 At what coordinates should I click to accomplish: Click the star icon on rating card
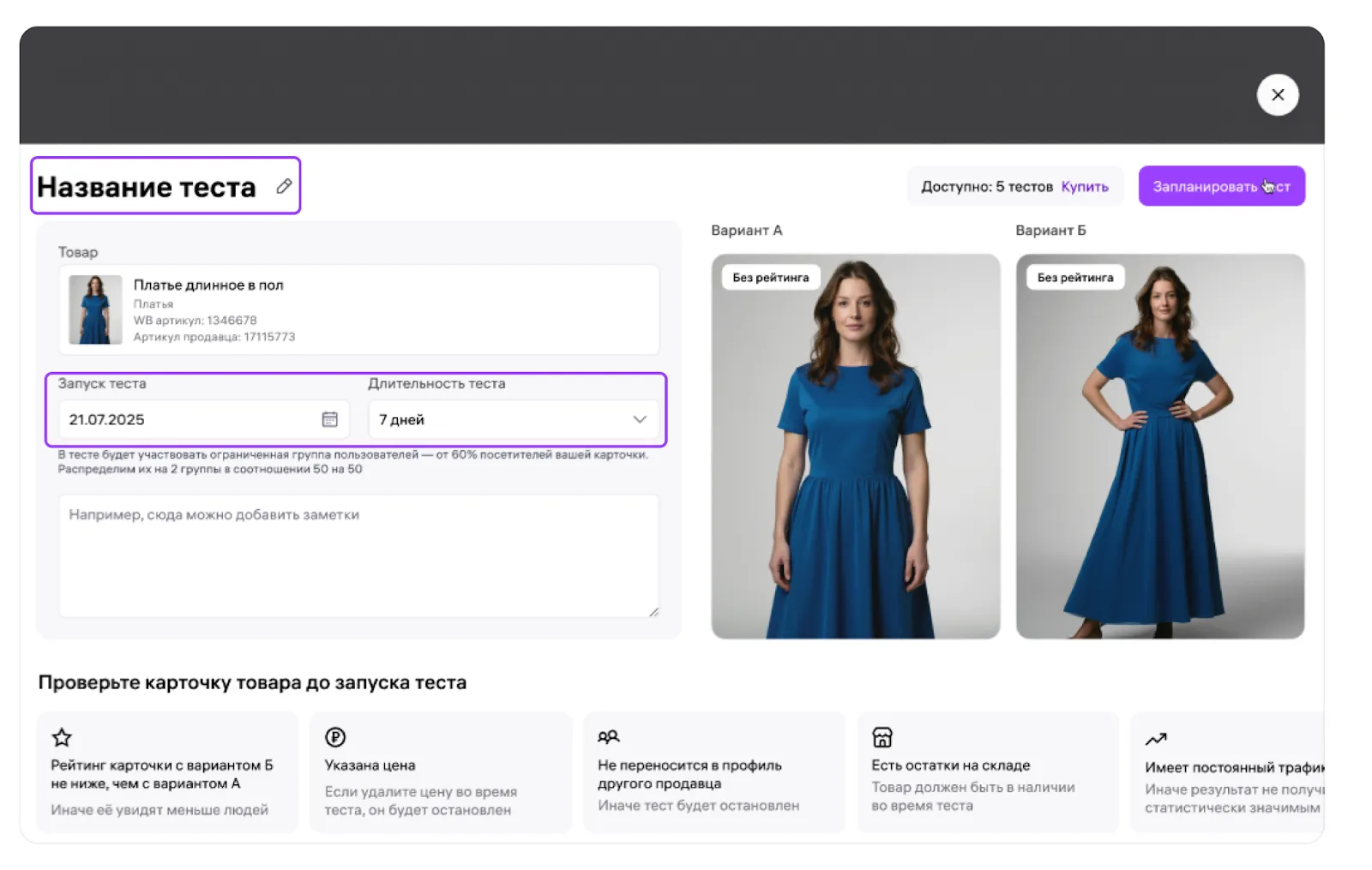coord(62,737)
